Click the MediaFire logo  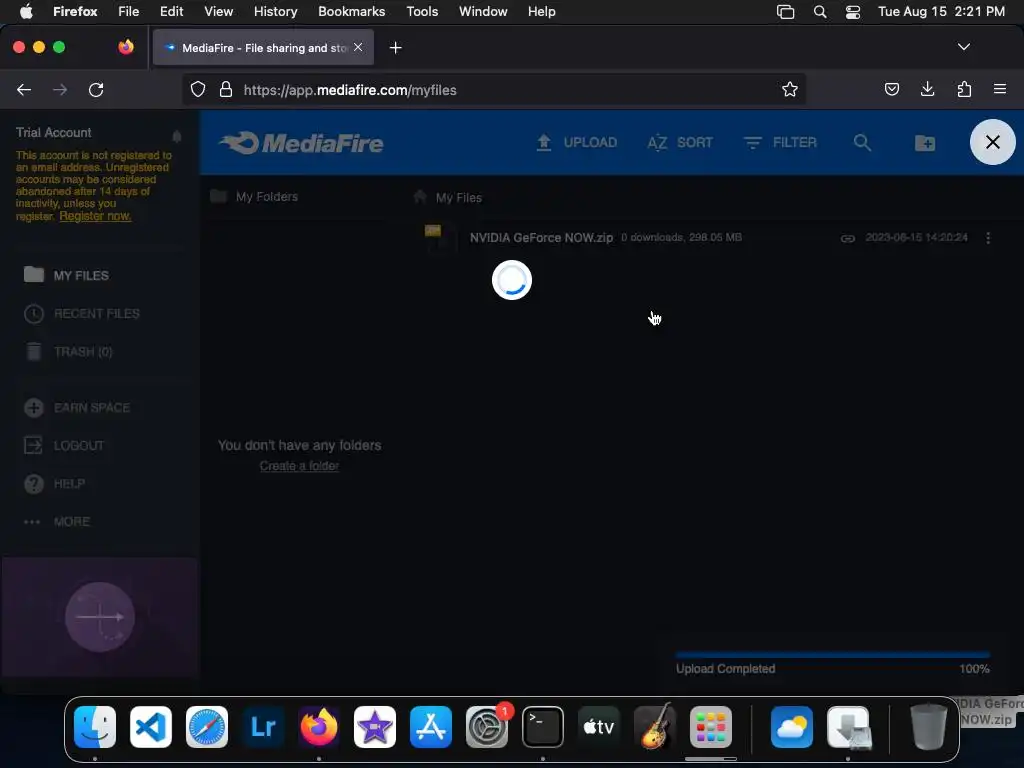301,143
